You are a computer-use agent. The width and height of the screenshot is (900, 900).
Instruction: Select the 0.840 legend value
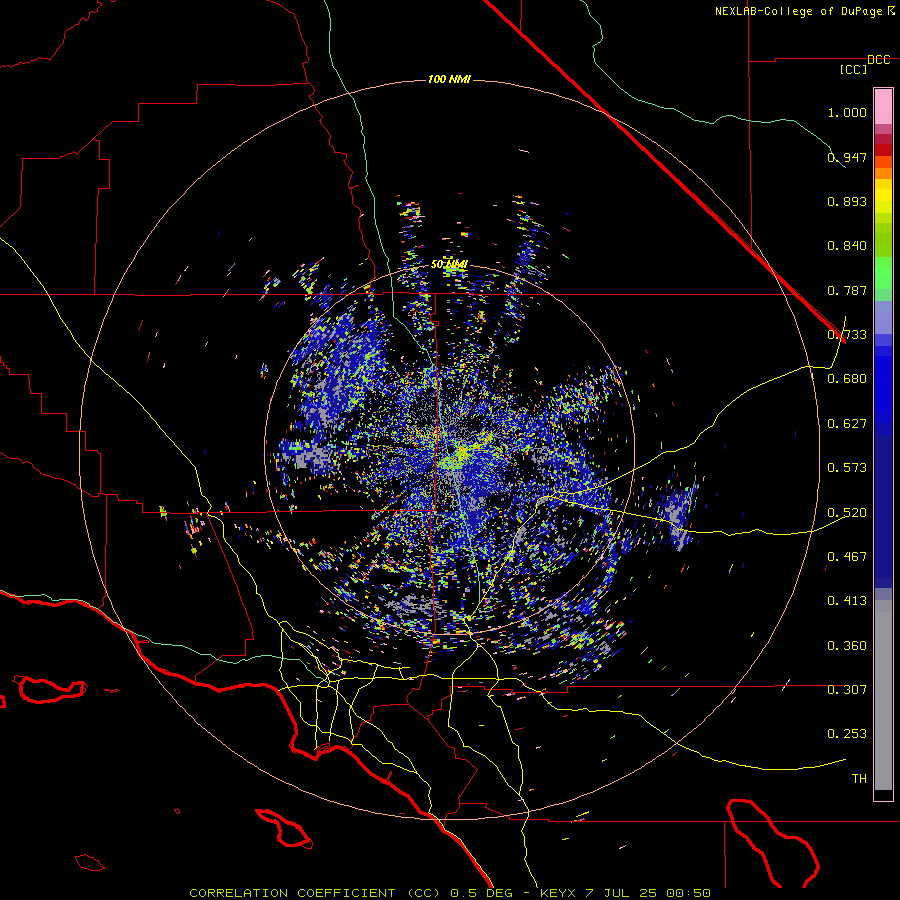pos(847,246)
